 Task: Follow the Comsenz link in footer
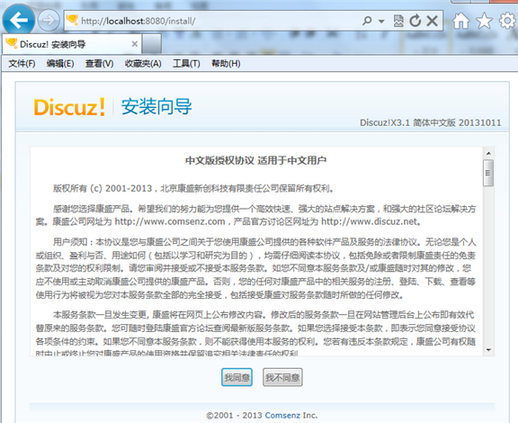pyautogui.click(x=283, y=415)
